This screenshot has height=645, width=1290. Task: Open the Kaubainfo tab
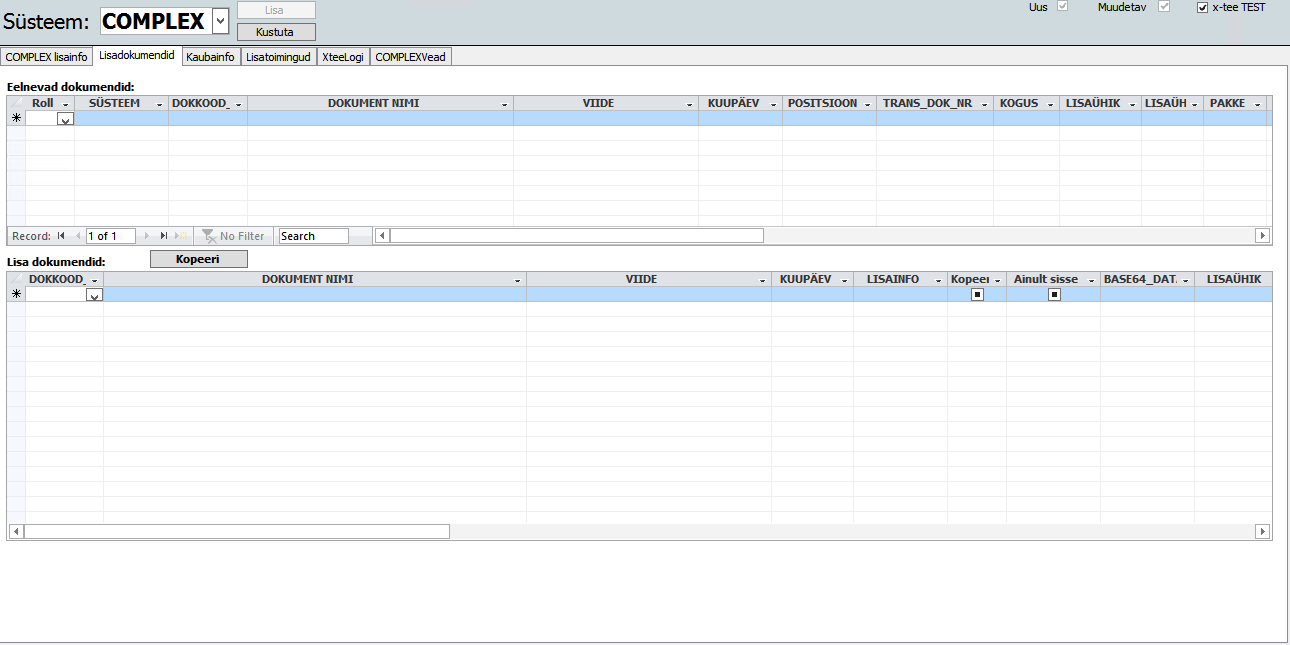(x=210, y=57)
